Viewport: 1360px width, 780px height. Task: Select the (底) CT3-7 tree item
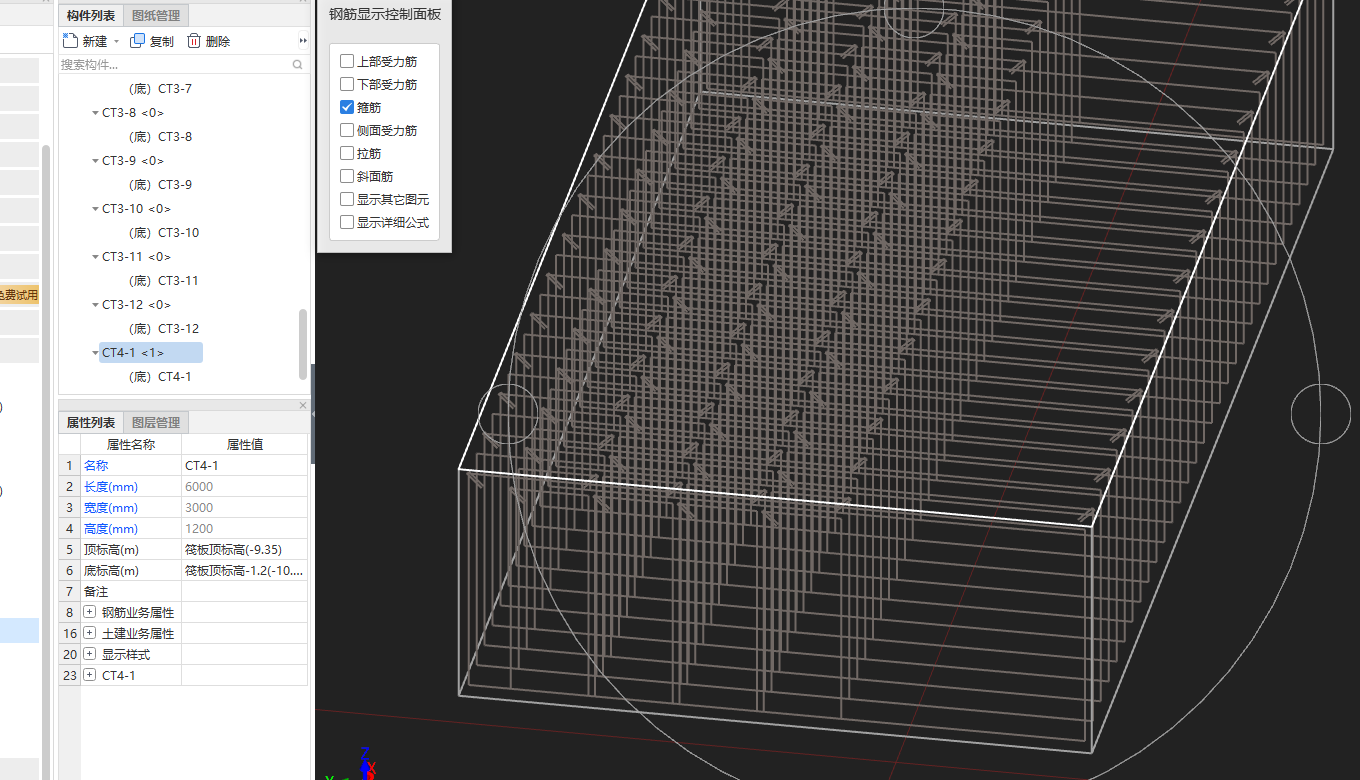161,89
